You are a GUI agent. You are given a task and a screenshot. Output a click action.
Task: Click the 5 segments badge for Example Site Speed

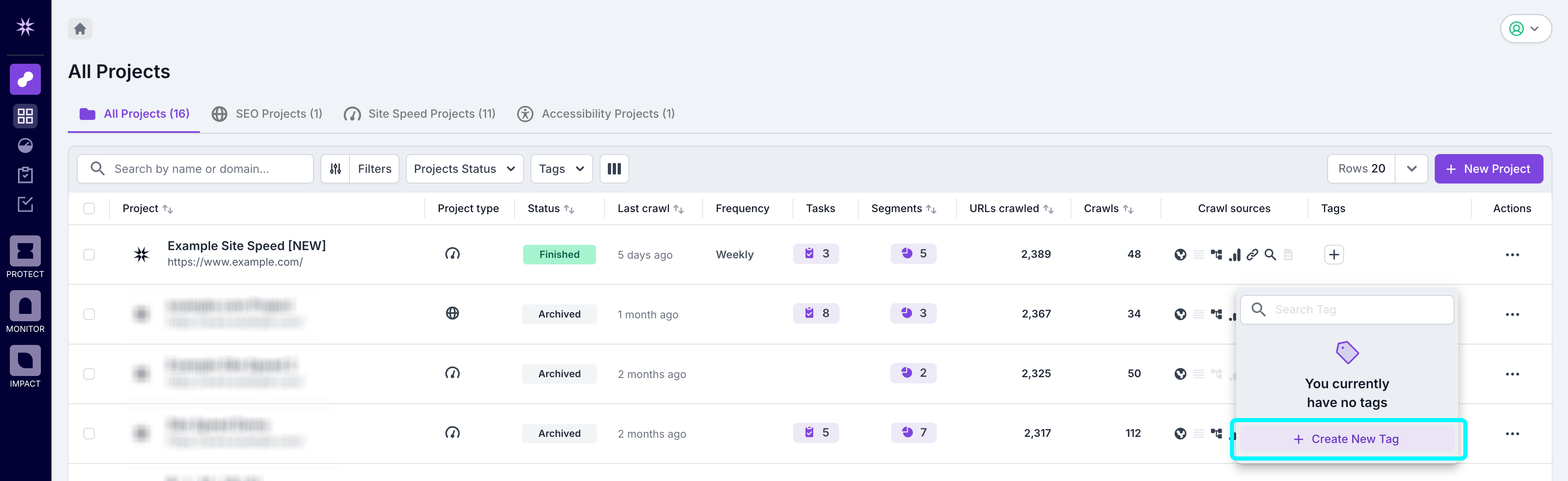(913, 253)
